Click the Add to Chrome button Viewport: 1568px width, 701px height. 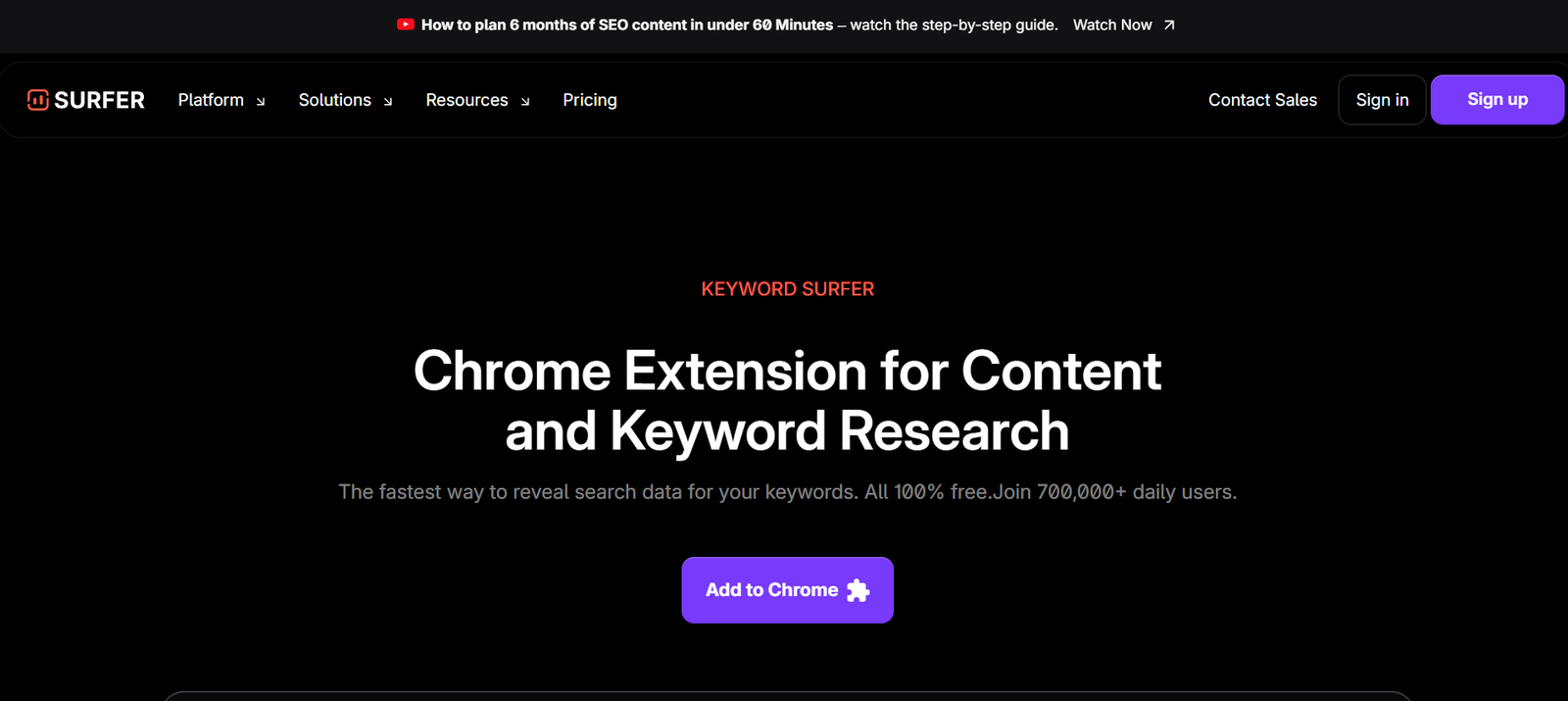(x=788, y=590)
